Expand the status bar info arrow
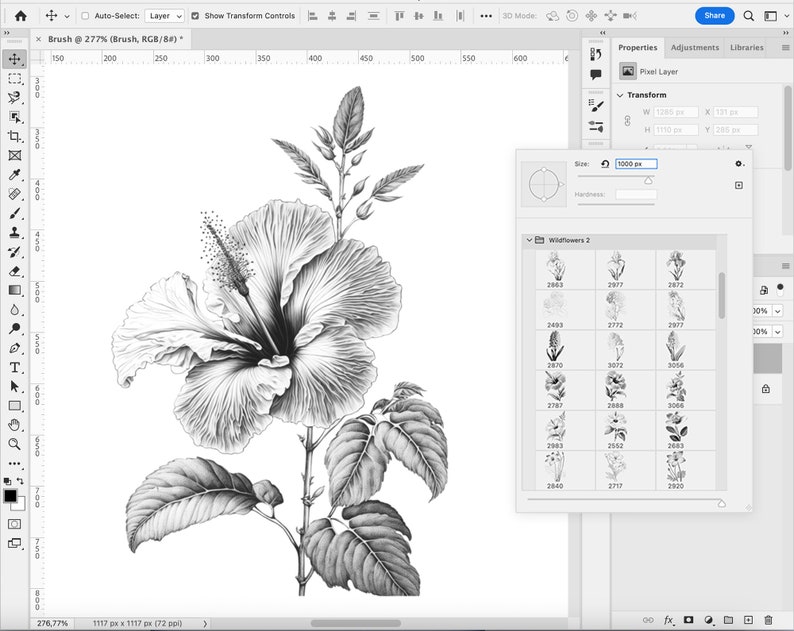This screenshot has width=794, height=631. tap(205, 623)
